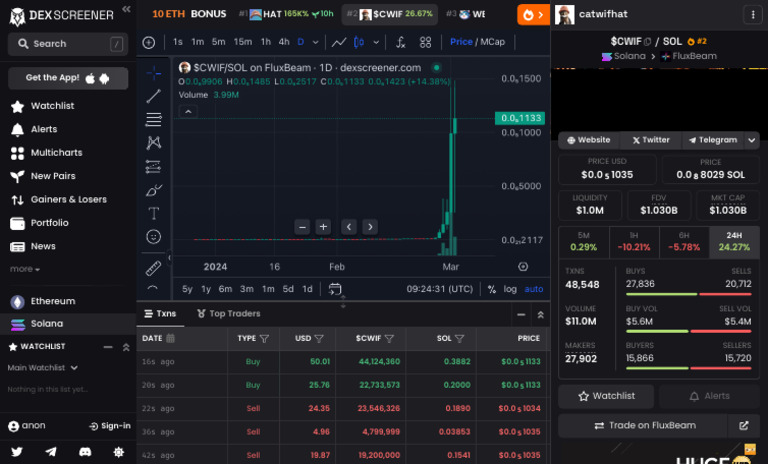Viewport: 768px width, 464px height.
Task: Select the 24H stats tab
Action: (x=734, y=242)
